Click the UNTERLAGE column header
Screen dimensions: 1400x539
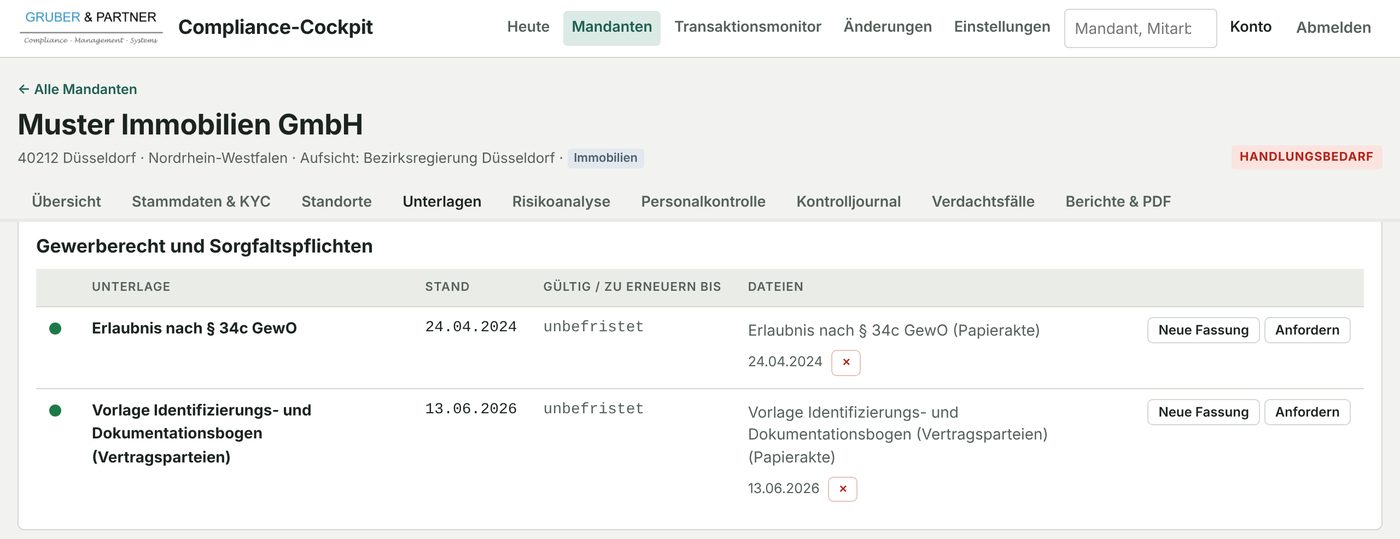(131, 287)
